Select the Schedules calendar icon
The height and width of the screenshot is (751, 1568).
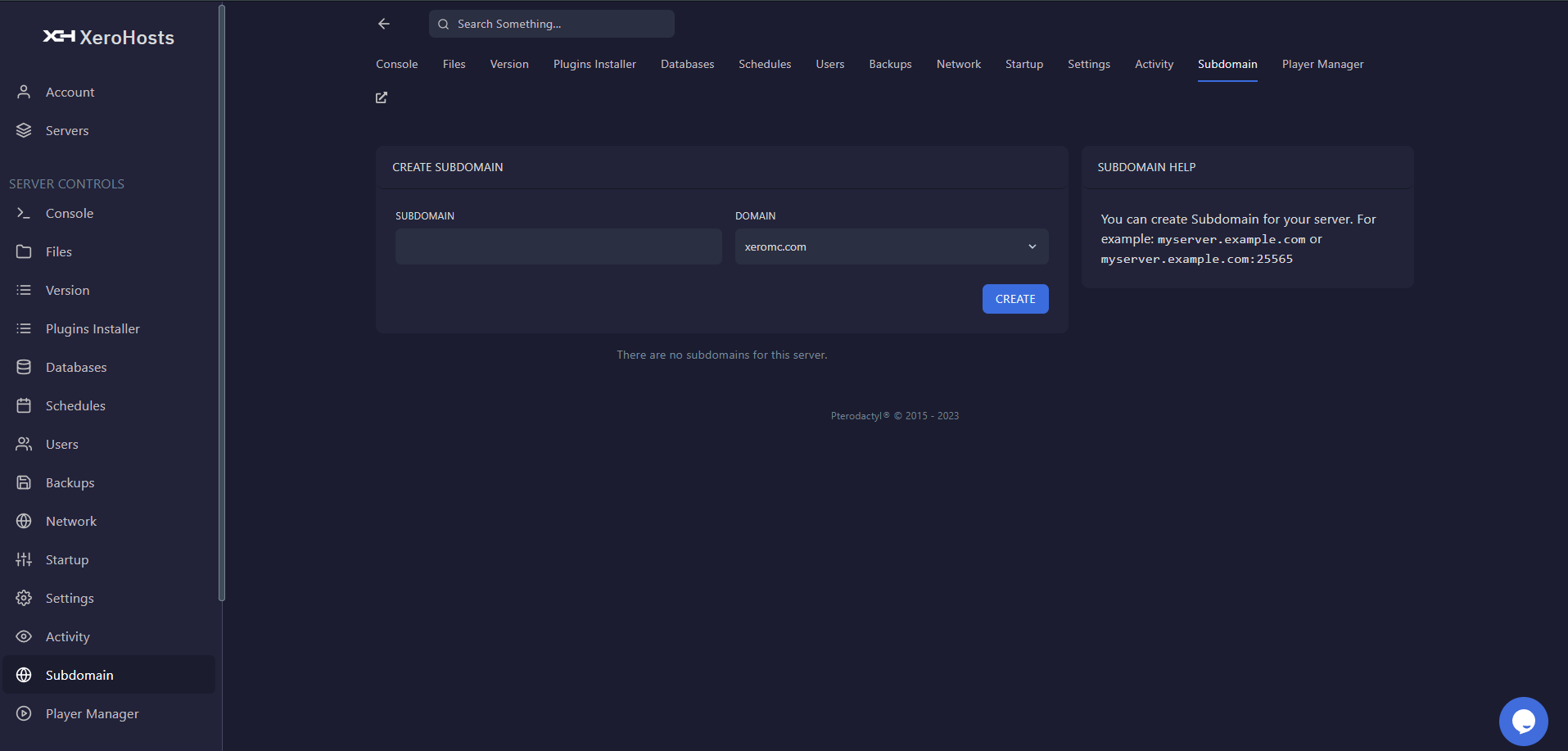(x=24, y=405)
